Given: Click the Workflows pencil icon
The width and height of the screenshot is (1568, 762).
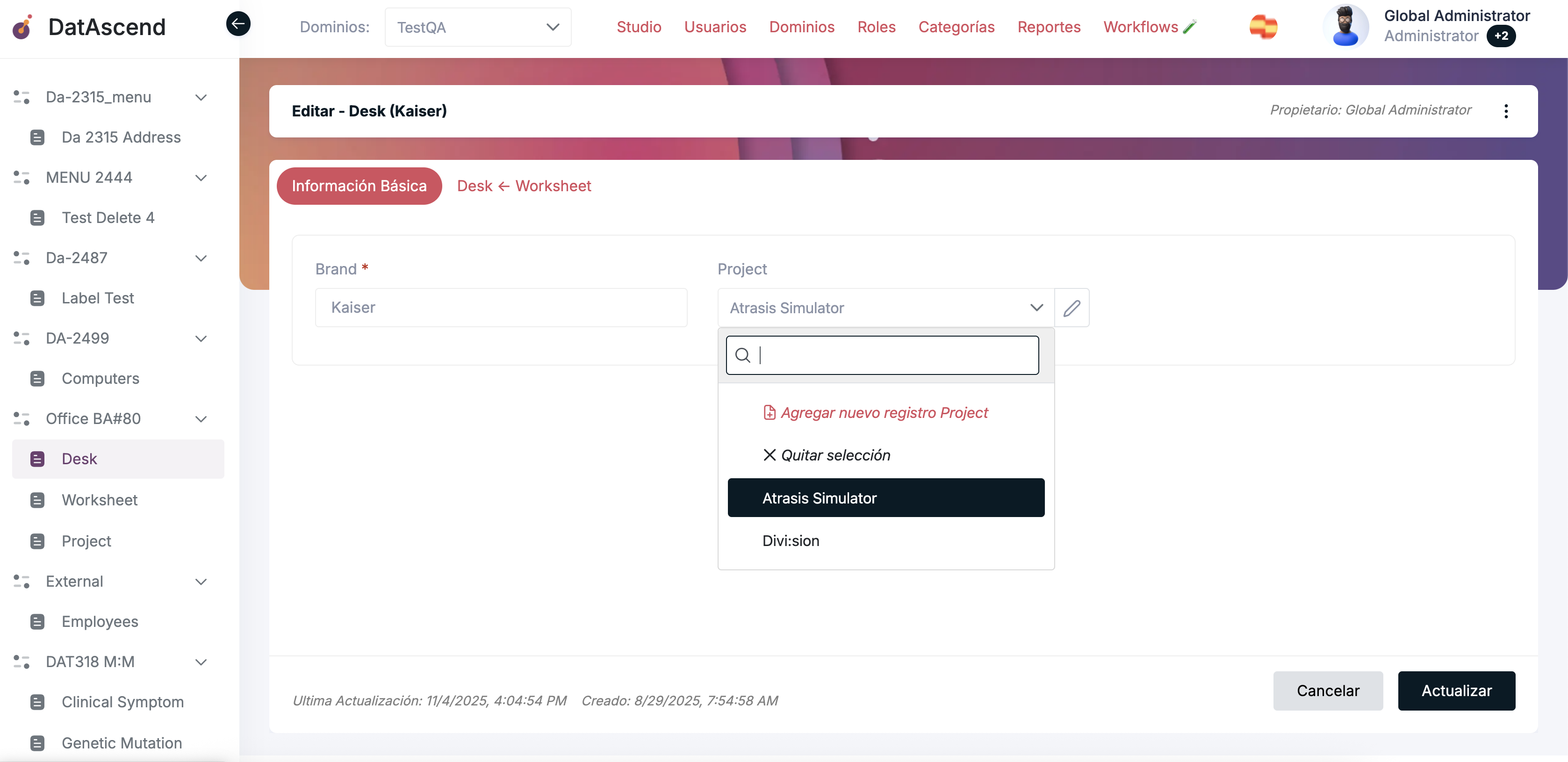Looking at the screenshot, I should [1190, 27].
